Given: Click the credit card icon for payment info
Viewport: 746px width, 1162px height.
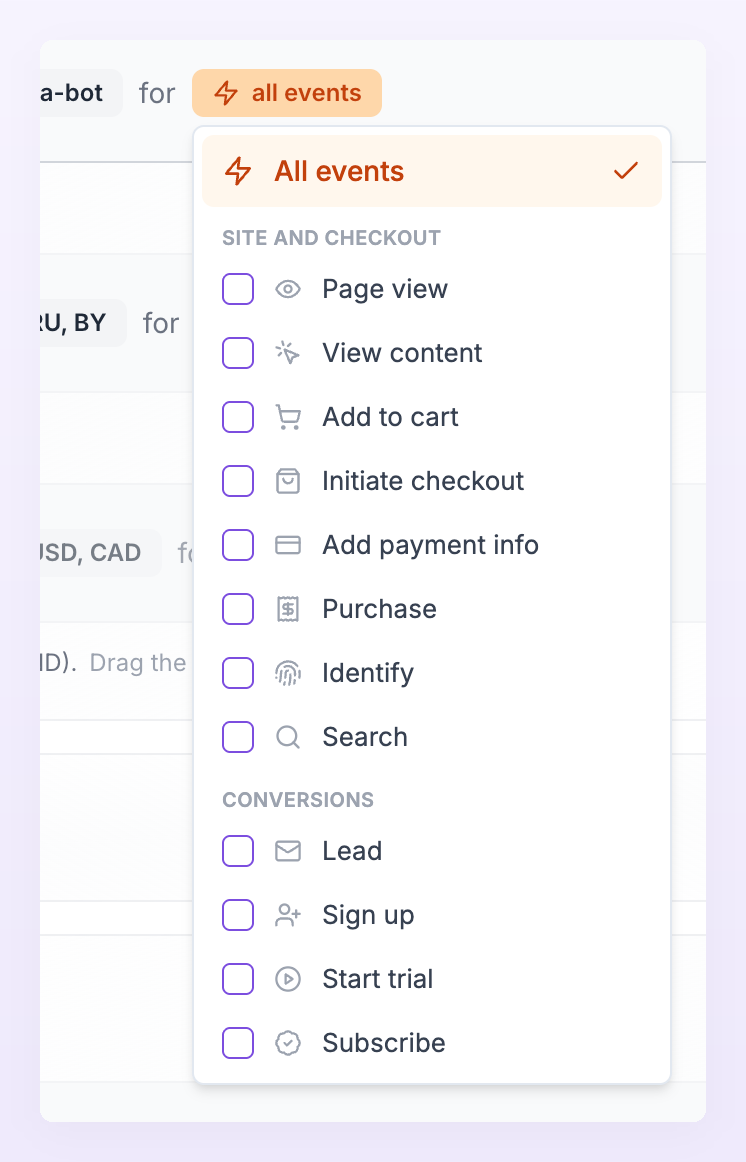Looking at the screenshot, I should 287,545.
